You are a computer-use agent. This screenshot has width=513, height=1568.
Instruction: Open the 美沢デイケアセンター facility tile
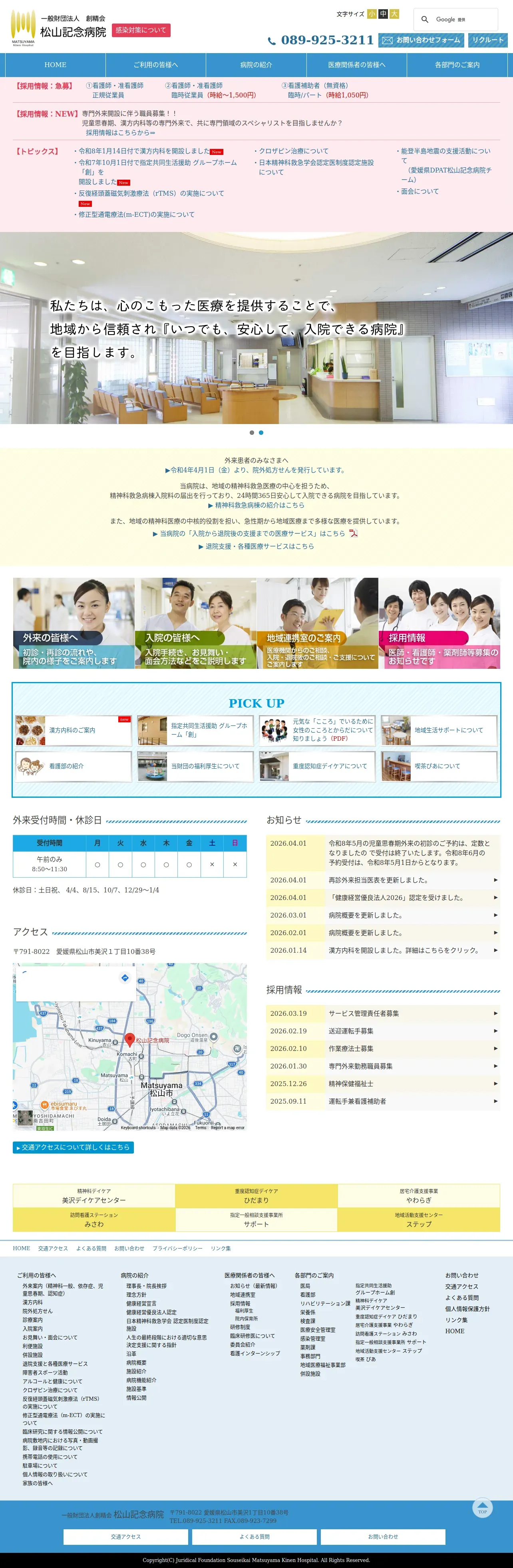coord(94,1195)
